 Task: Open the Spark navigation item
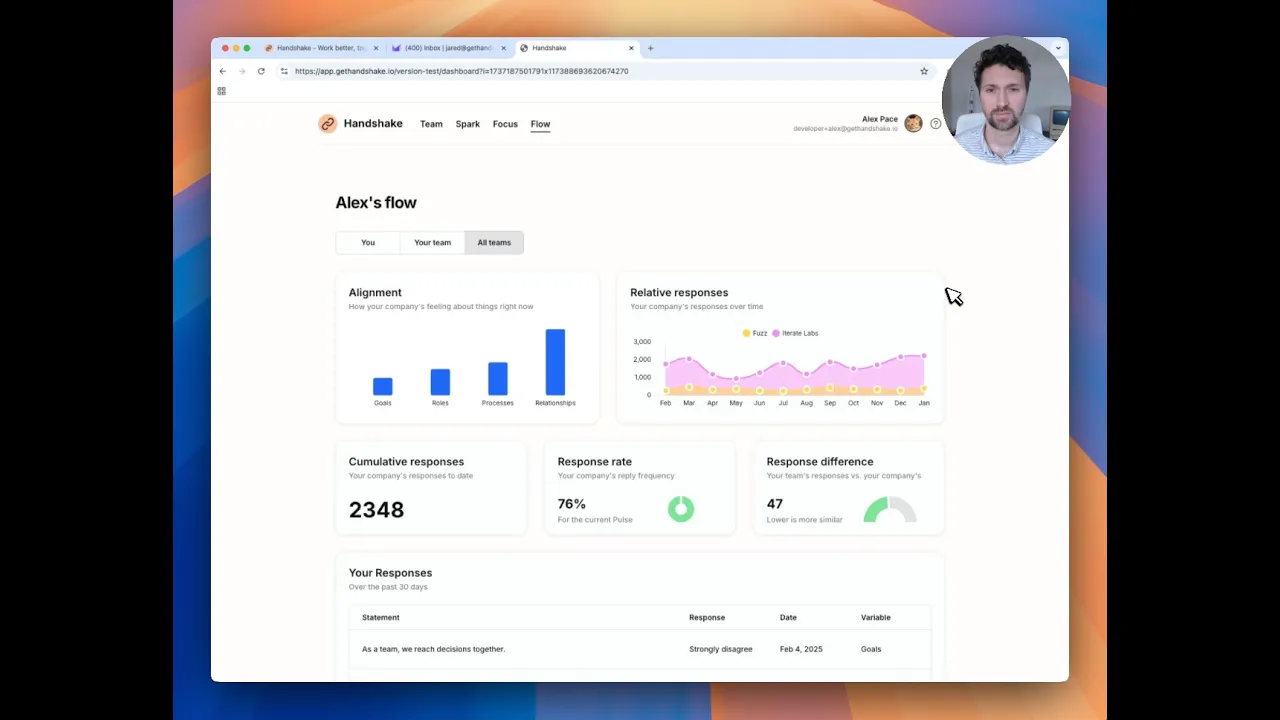point(468,124)
